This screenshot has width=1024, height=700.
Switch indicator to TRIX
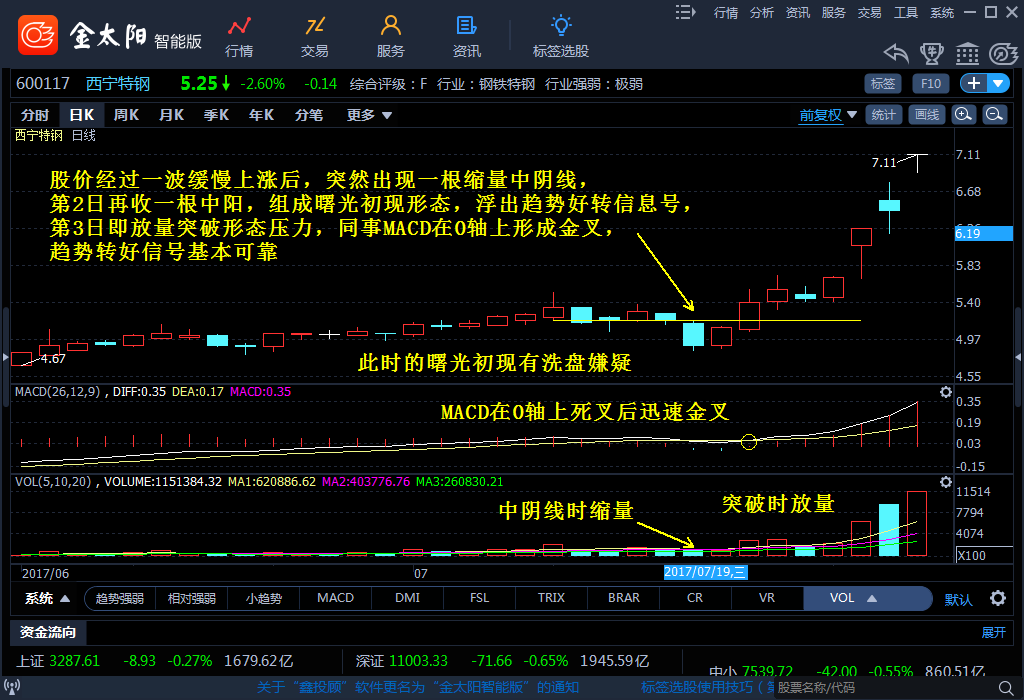(551, 598)
